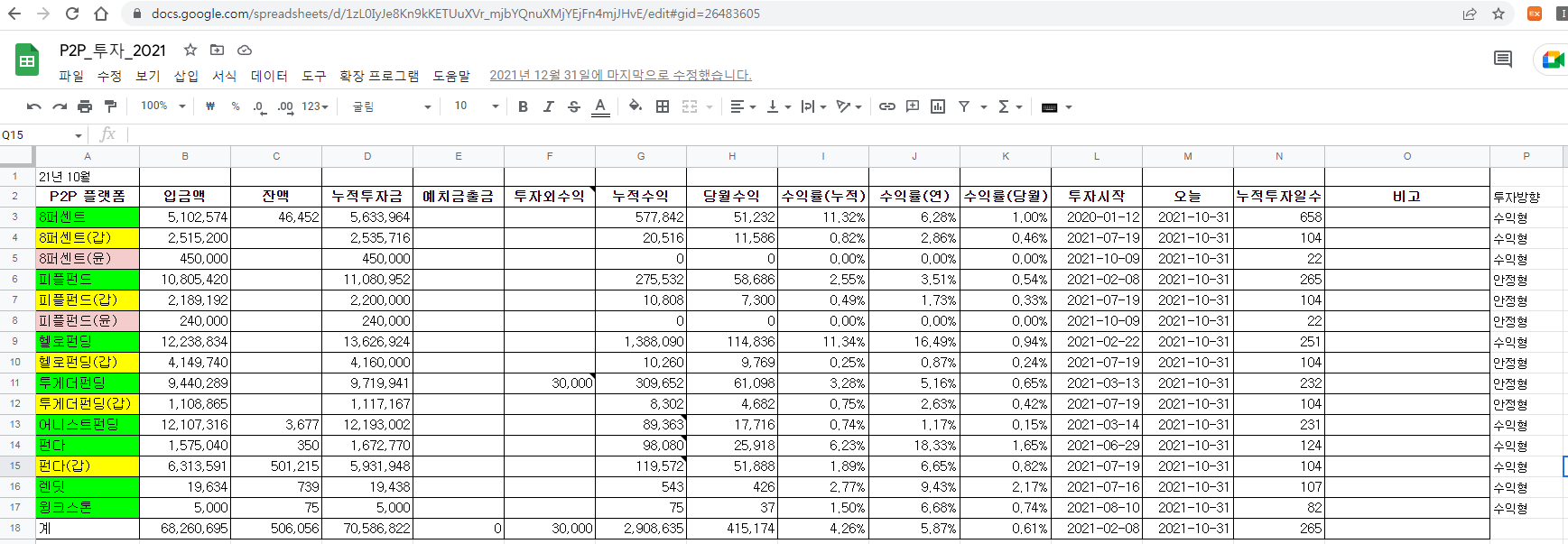The width and height of the screenshot is (1568, 544).
Task: Insert a chart
Action: (938, 106)
